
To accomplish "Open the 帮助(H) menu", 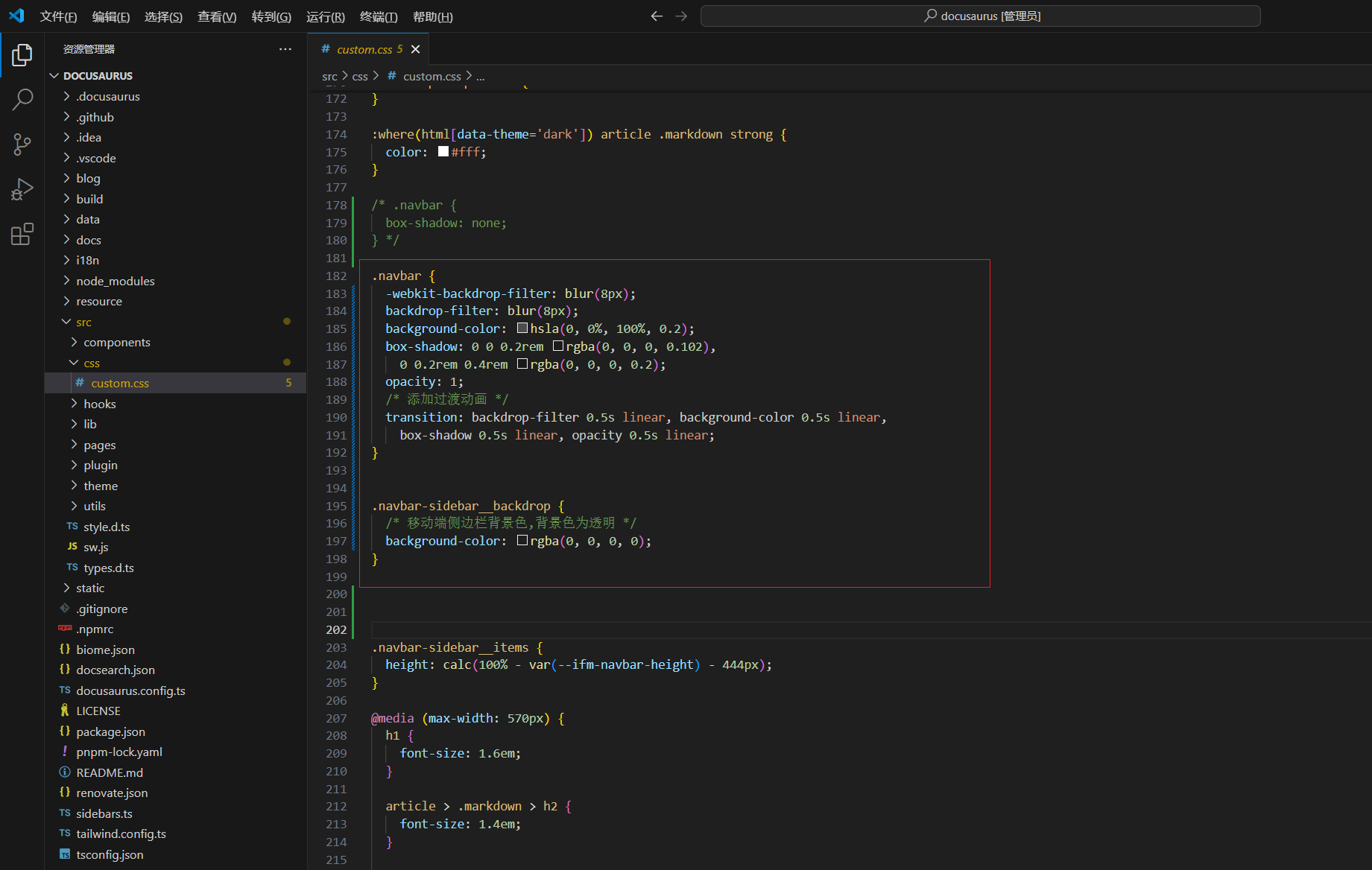I will point(432,16).
